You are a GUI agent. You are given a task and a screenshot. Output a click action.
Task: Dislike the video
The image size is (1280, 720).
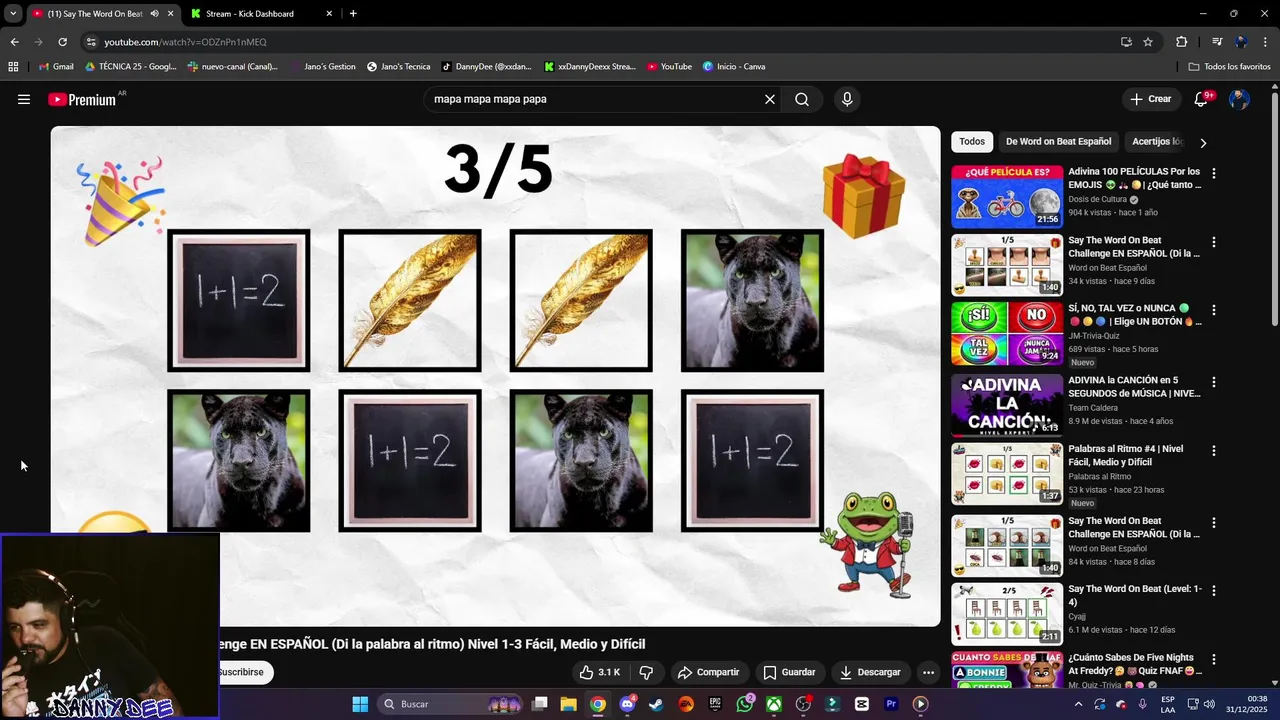tap(646, 672)
